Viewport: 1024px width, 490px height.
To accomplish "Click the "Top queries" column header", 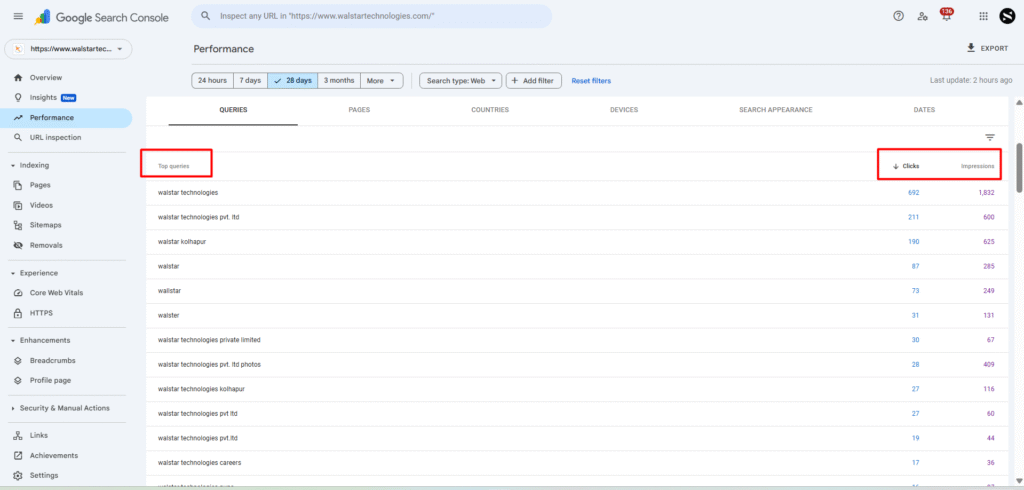I will pos(174,167).
